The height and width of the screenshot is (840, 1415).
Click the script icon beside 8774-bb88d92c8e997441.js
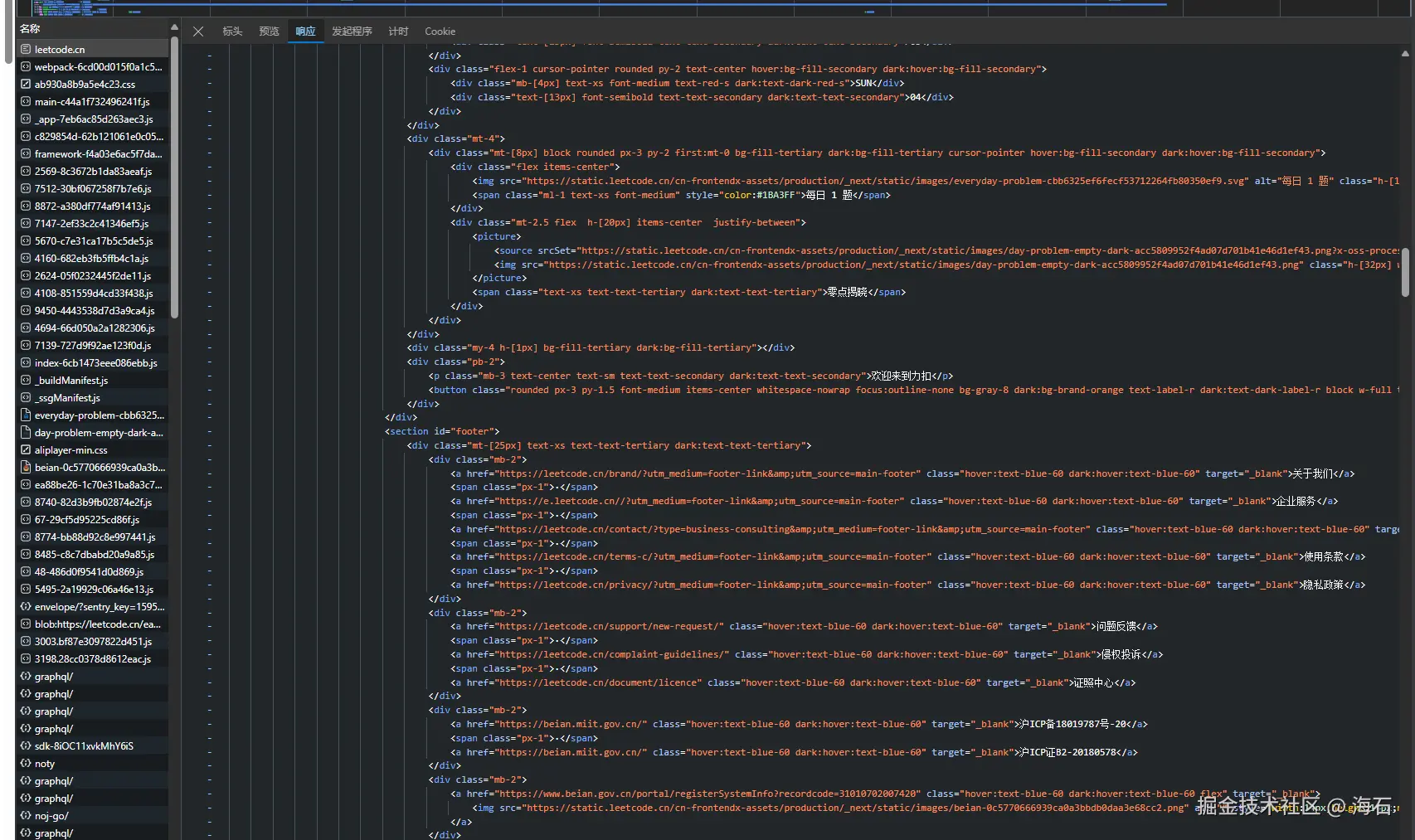click(x=26, y=537)
